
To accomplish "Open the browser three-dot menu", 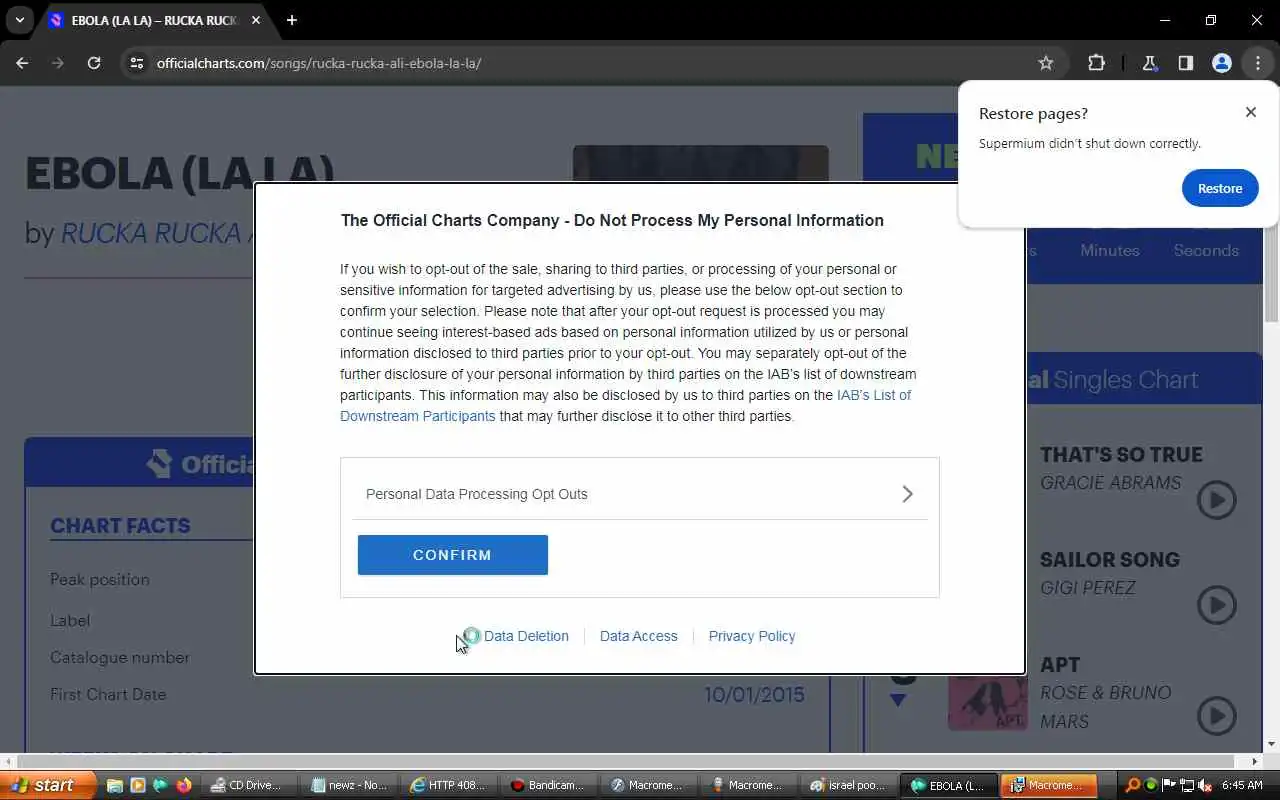I will [1258, 63].
